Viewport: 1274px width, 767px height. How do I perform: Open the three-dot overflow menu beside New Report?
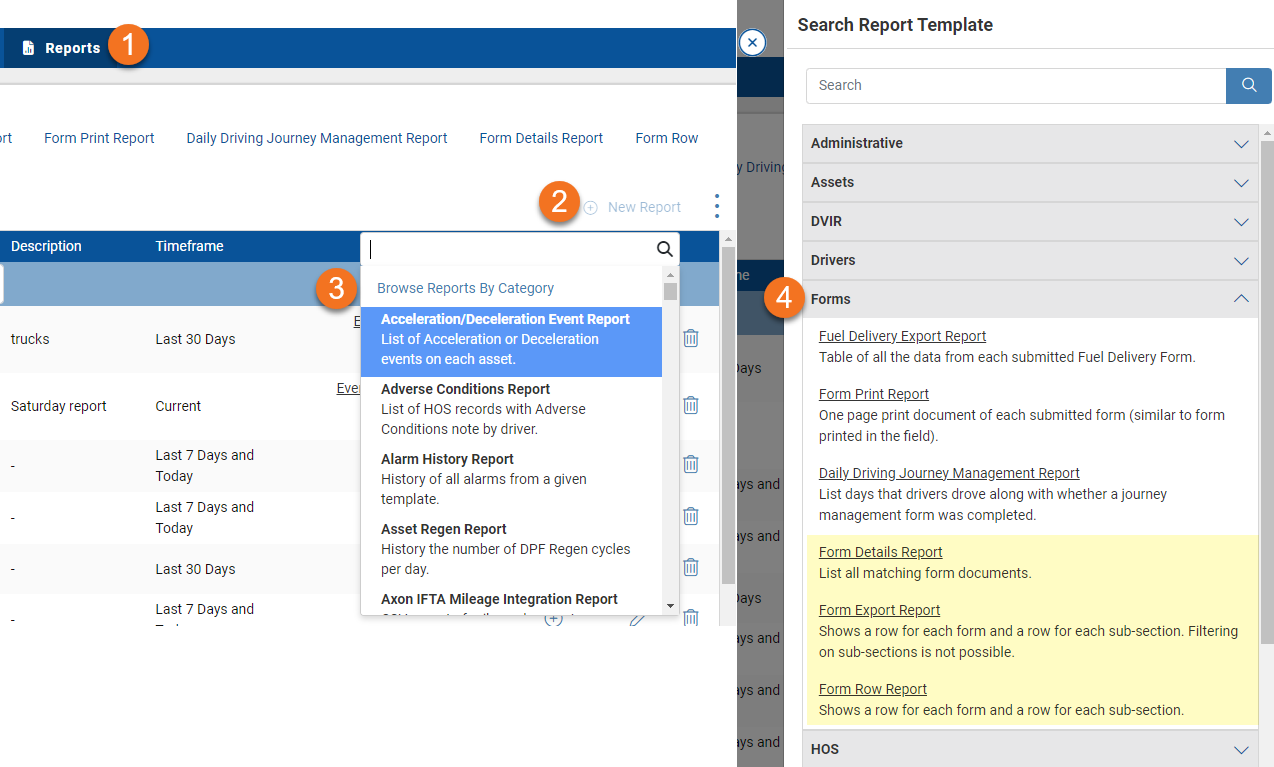tap(716, 206)
